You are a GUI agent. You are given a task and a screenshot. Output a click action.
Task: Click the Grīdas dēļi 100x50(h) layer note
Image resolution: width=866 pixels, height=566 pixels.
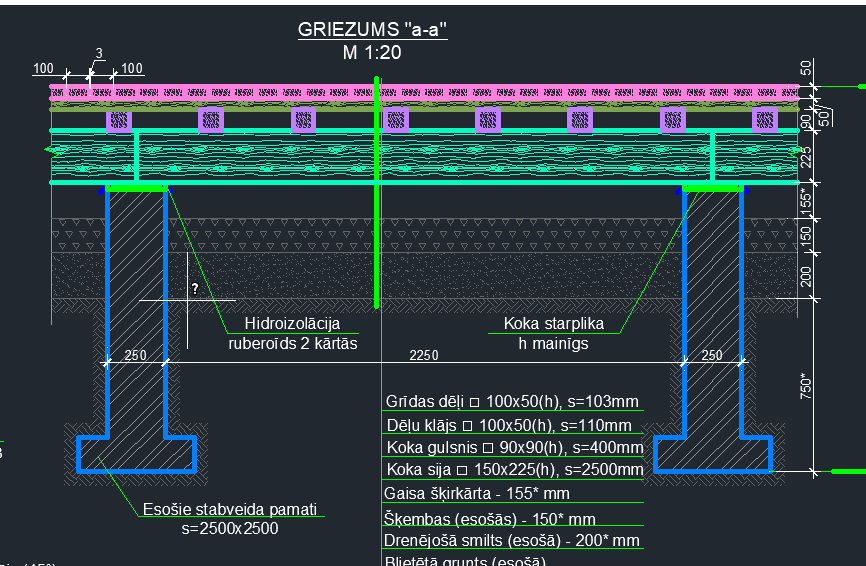point(512,402)
